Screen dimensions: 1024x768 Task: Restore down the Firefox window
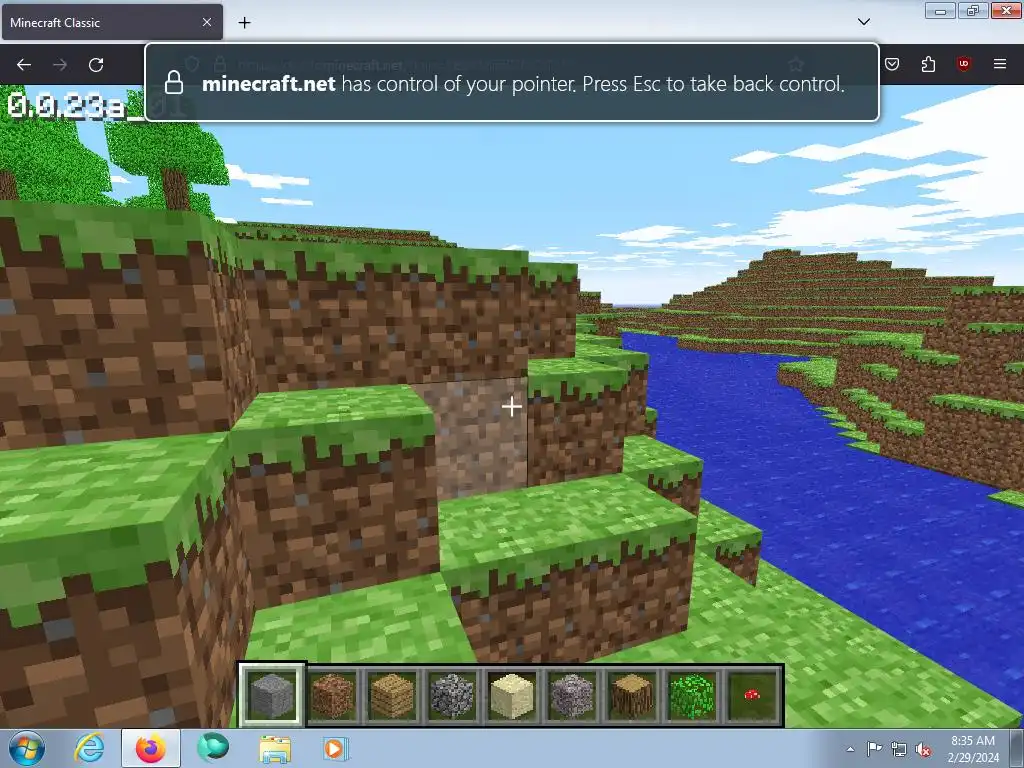(973, 11)
